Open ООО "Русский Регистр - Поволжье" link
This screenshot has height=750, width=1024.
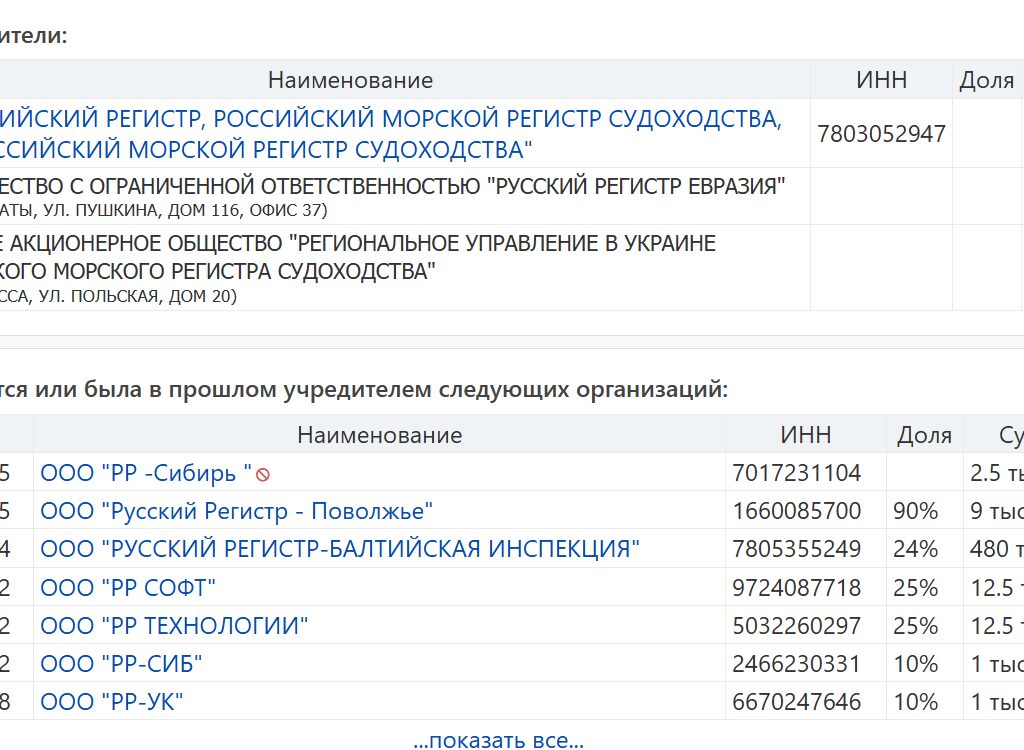coord(236,511)
